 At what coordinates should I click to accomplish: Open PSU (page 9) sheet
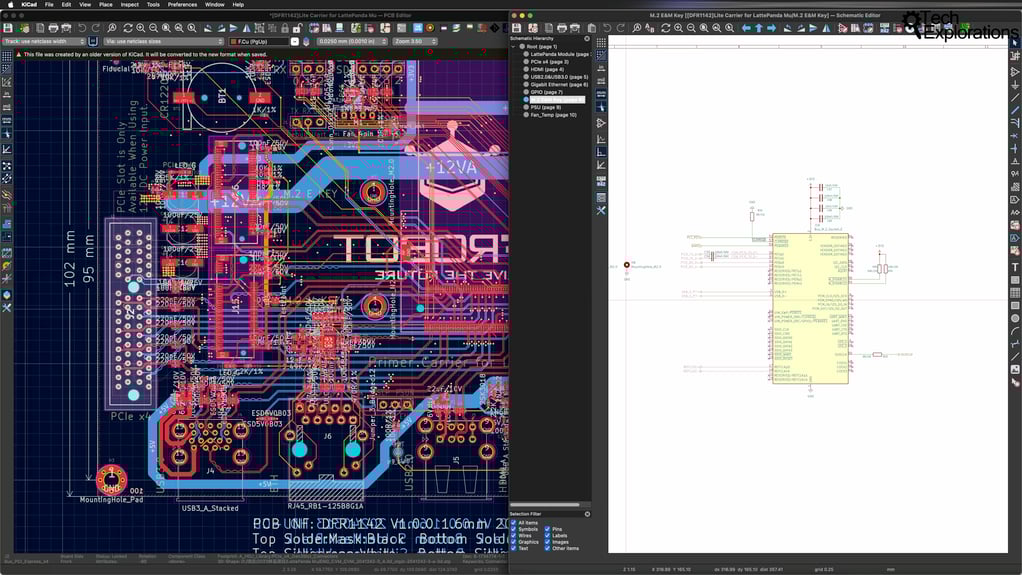(x=542, y=108)
